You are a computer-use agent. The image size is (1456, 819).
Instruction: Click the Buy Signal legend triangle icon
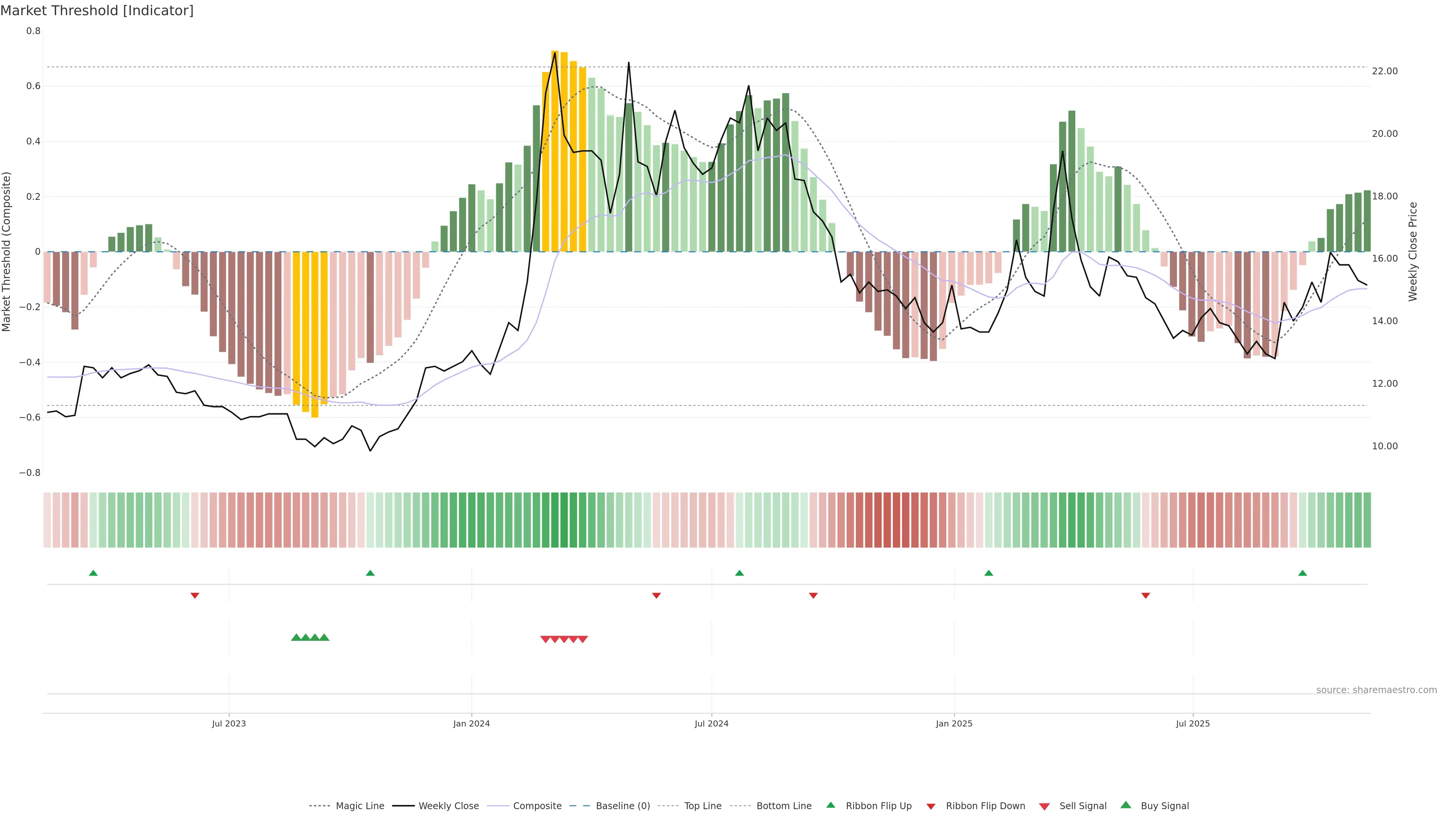point(1125,805)
